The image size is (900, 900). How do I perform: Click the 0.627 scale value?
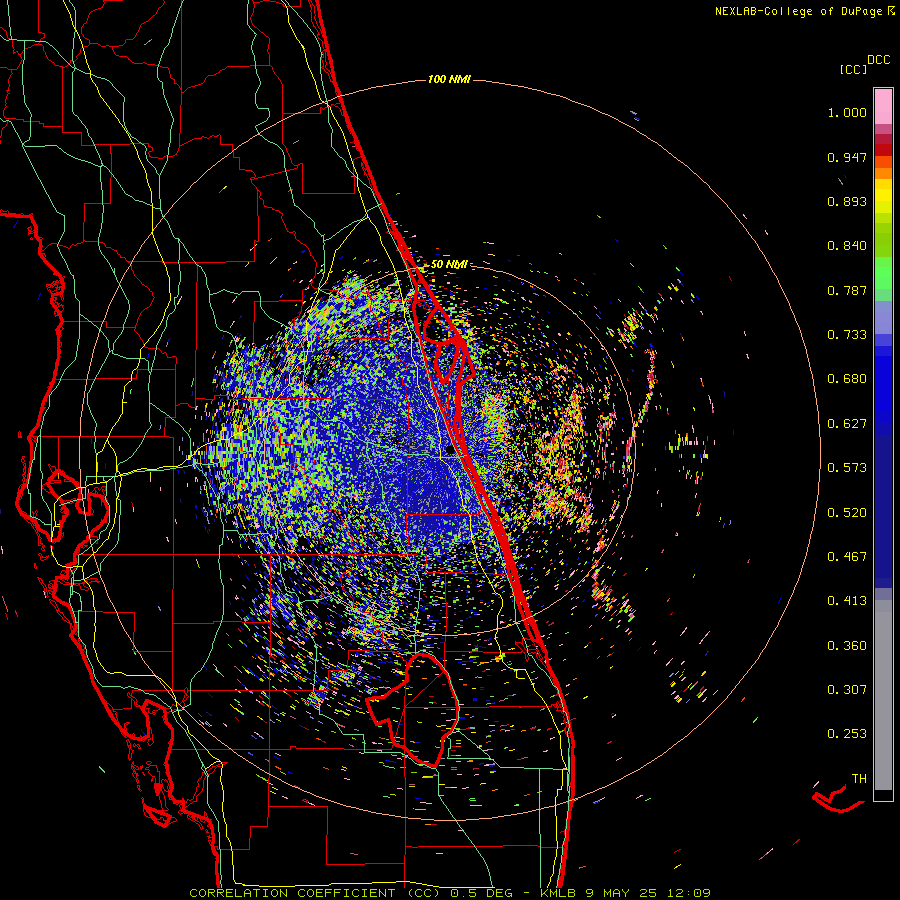847,424
